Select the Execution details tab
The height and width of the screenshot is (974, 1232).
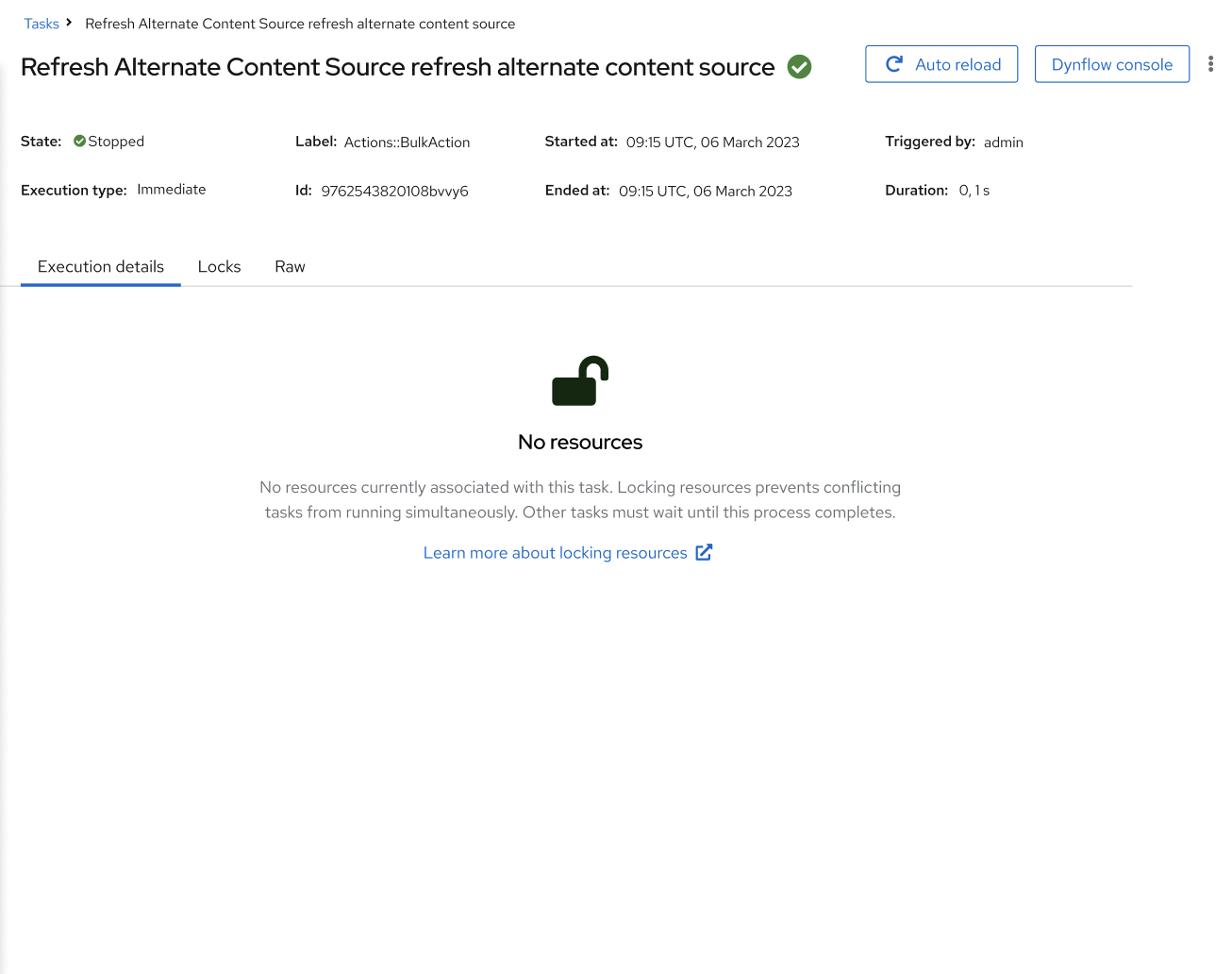click(101, 267)
